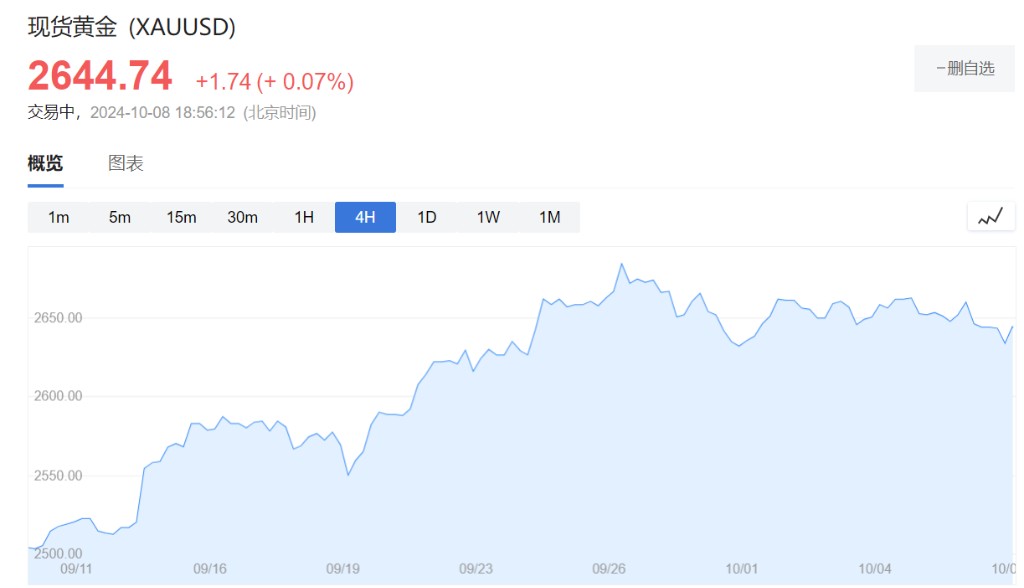
Task: Change chart to 1D interval
Action: [427, 217]
